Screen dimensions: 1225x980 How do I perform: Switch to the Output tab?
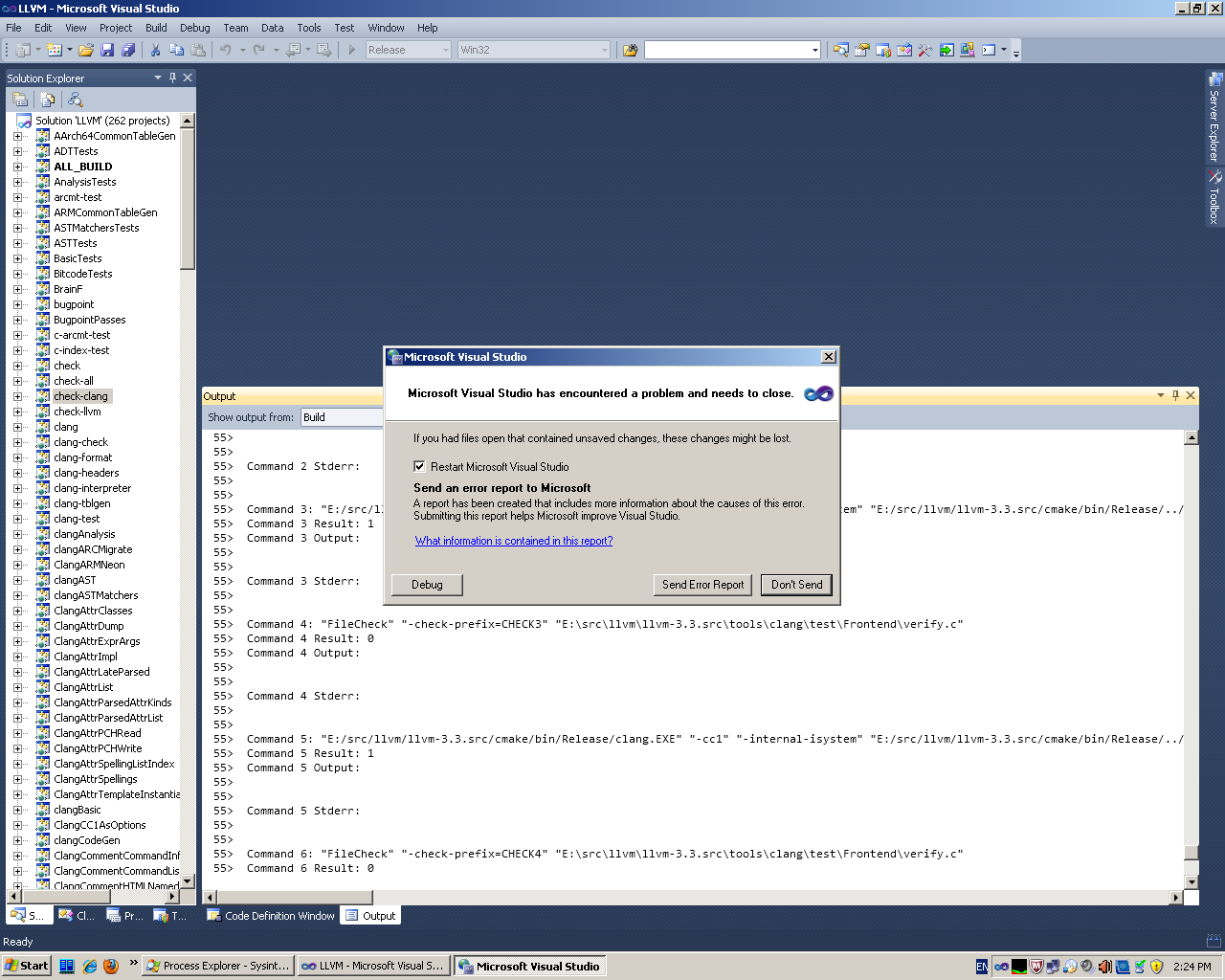[370, 916]
